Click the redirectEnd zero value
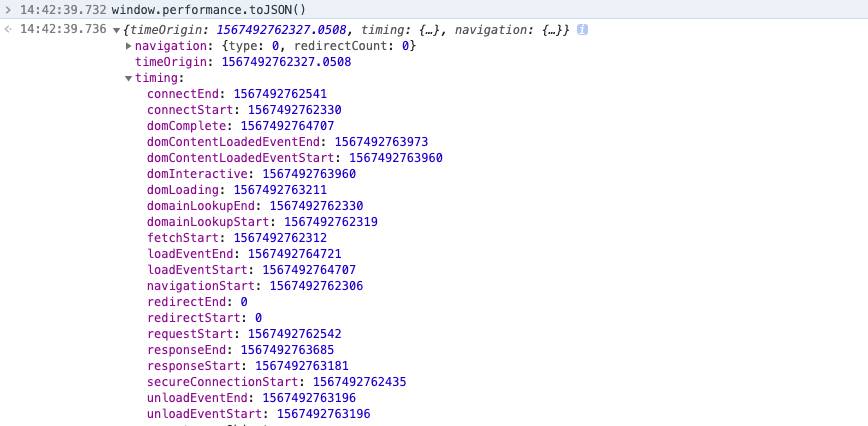The height and width of the screenshot is (426, 868). (x=244, y=302)
